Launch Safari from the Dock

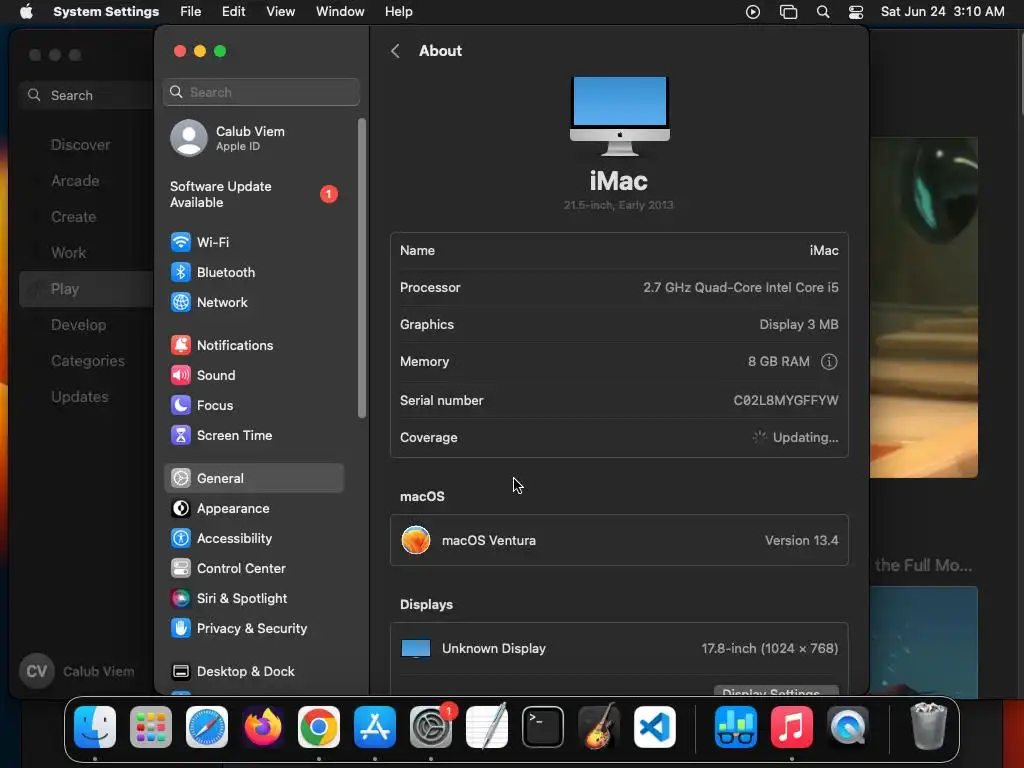(x=207, y=727)
